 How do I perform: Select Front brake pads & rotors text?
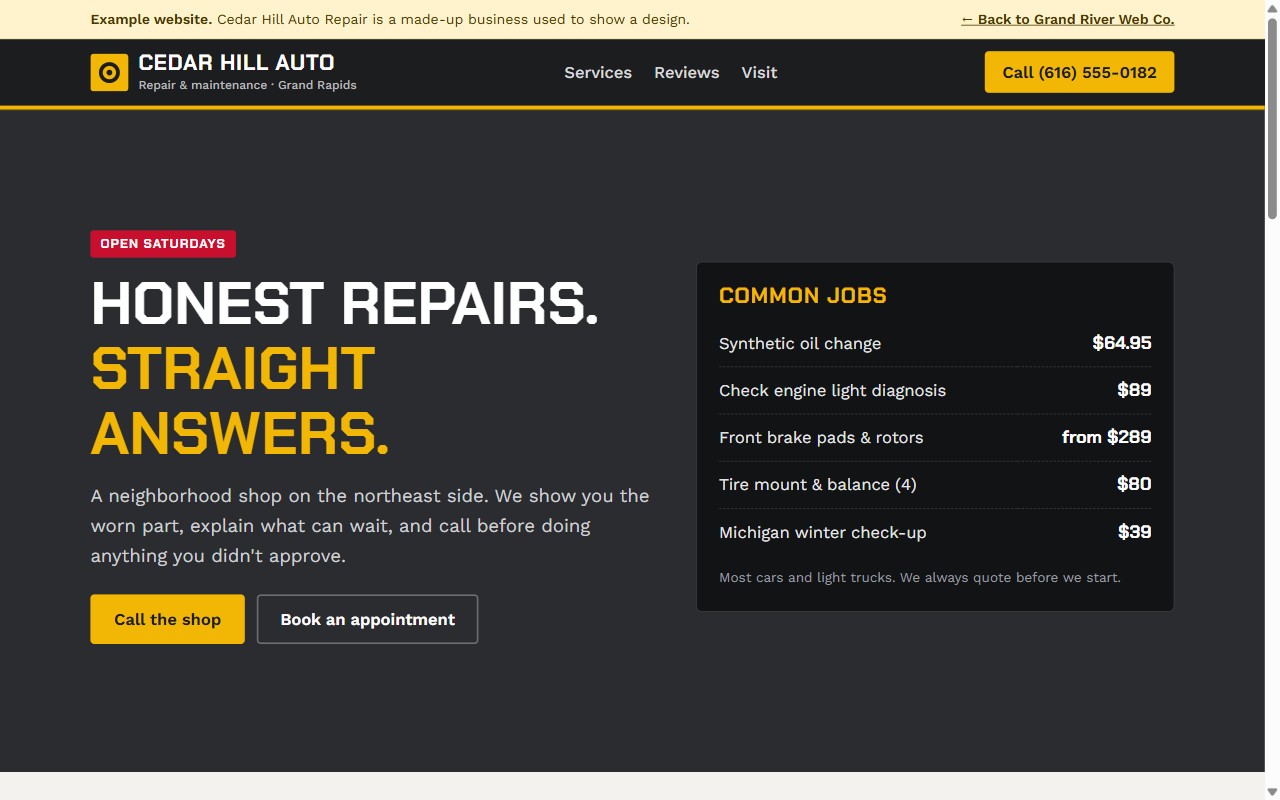point(821,437)
